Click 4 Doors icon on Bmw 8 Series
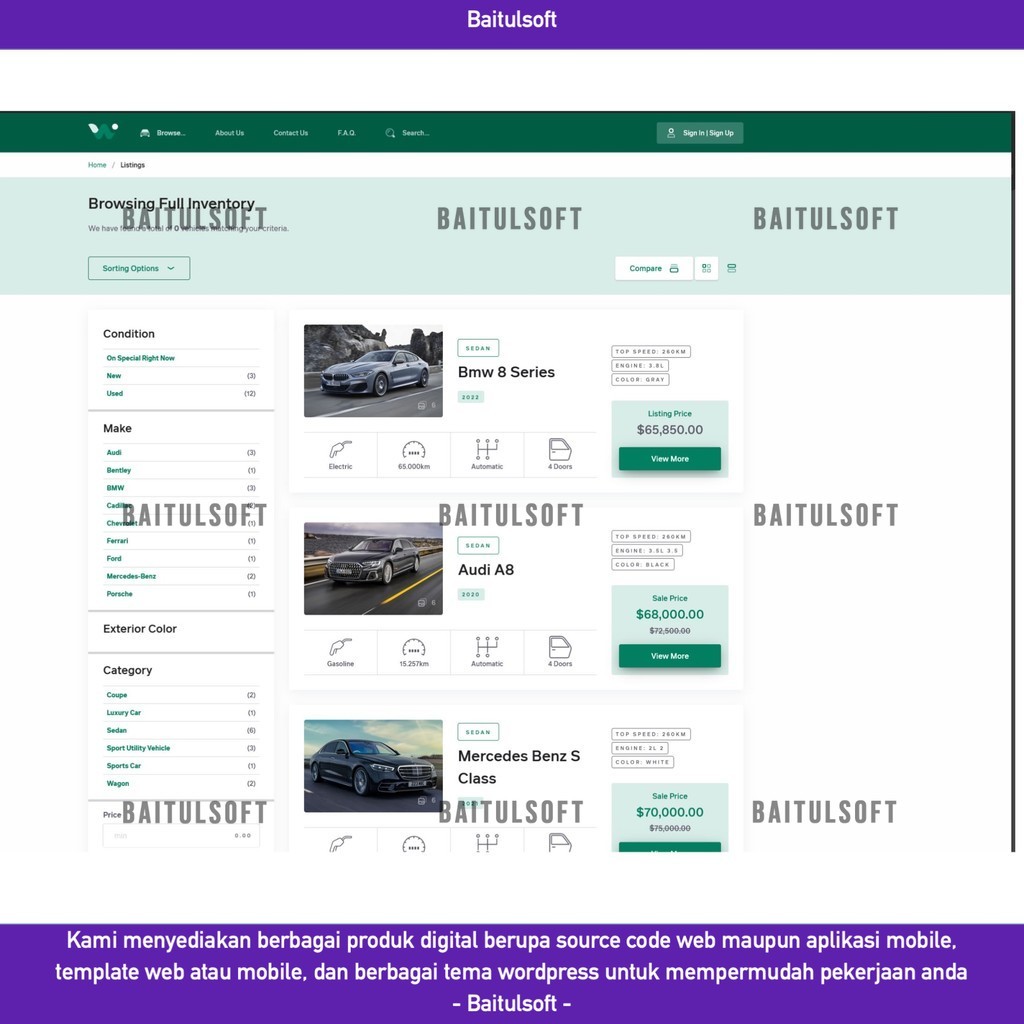Image resolution: width=1024 pixels, height=1024 pixels. 560,449
